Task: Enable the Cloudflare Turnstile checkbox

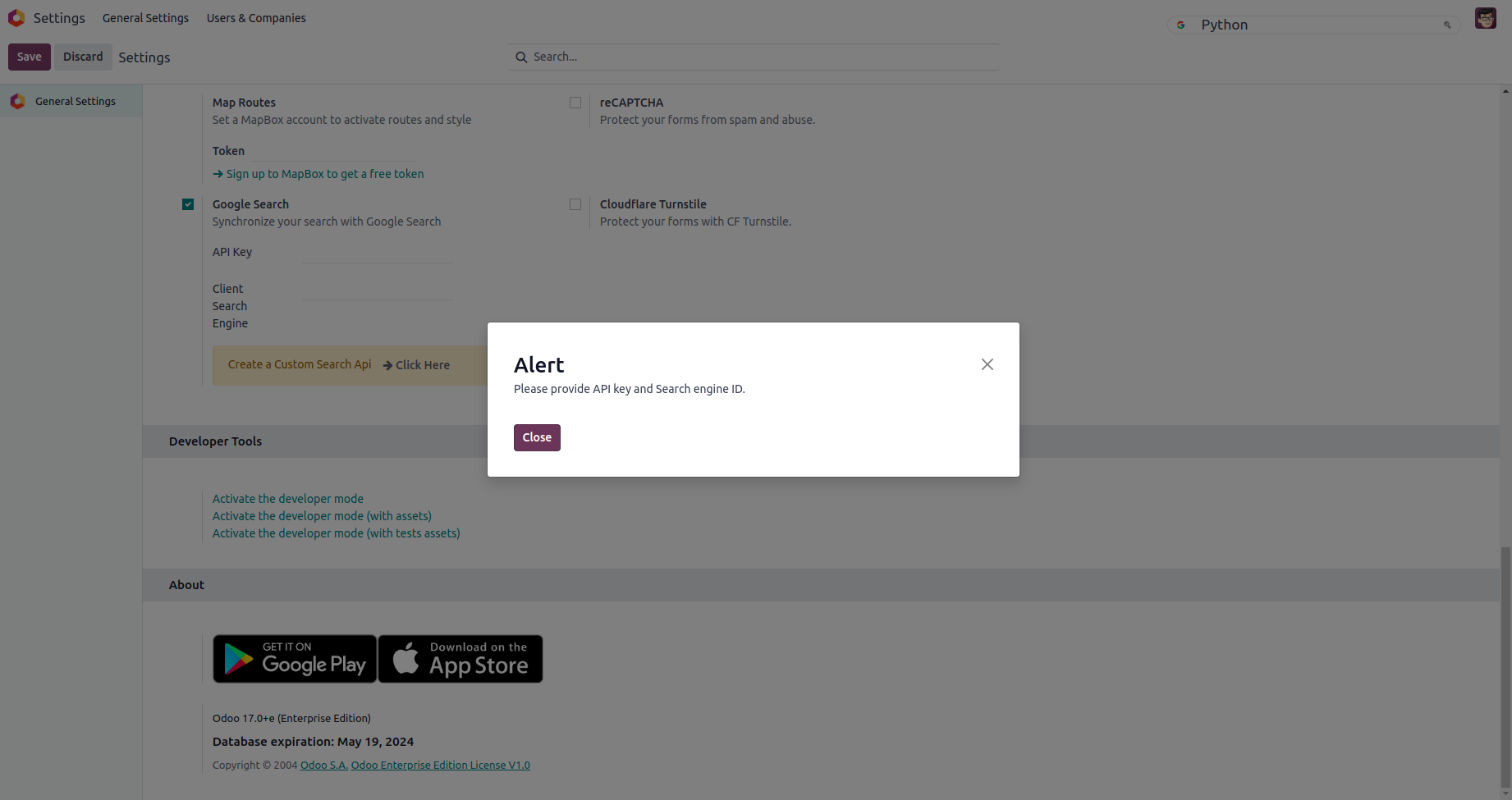Action: 575,204
